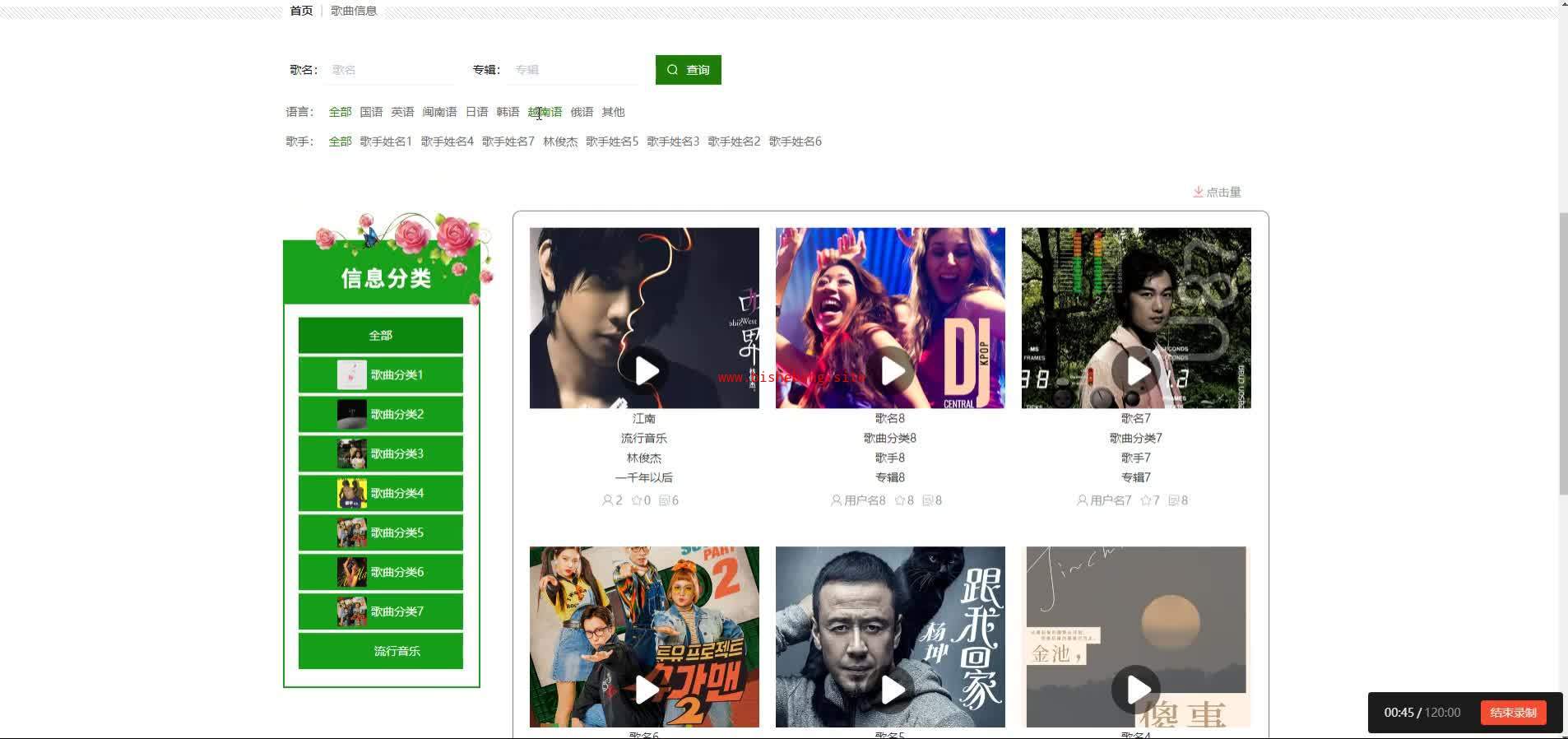This screenshot has height=739, width=1568.
Task: Choose 流行音乐 category in sidebar
Action: 381,651
